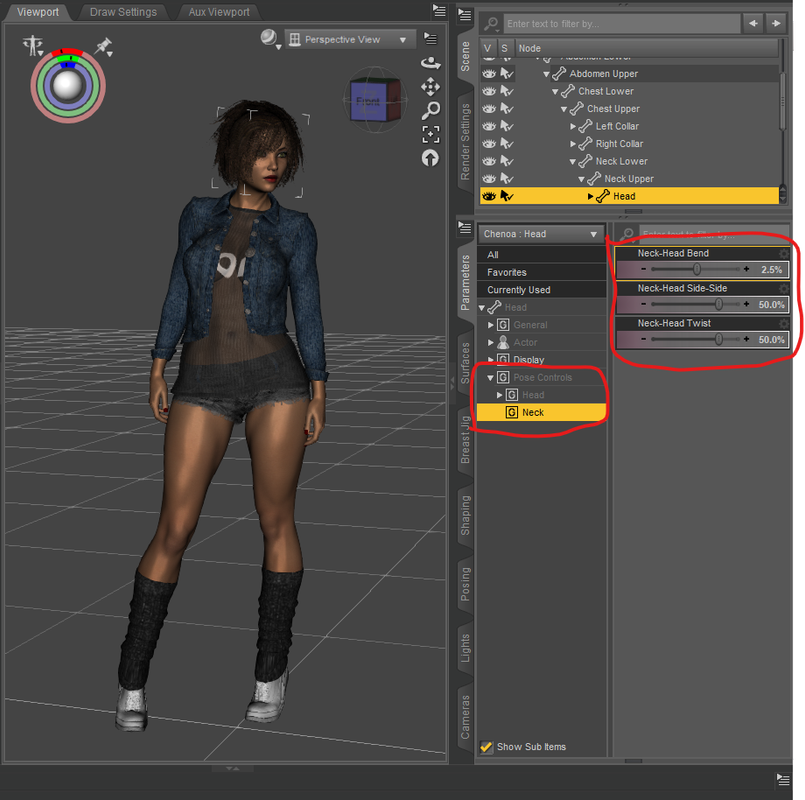Select the Actor parameter group
This screenshot has height=800, width=805.
click(x=525, y=342)
